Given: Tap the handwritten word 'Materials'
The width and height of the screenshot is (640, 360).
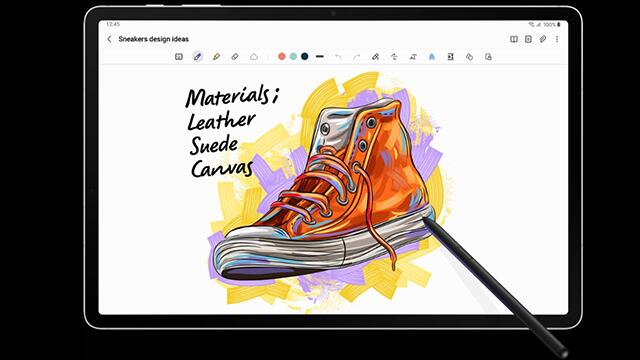Looking at the screenshot, I should click(x=227, y=97).
